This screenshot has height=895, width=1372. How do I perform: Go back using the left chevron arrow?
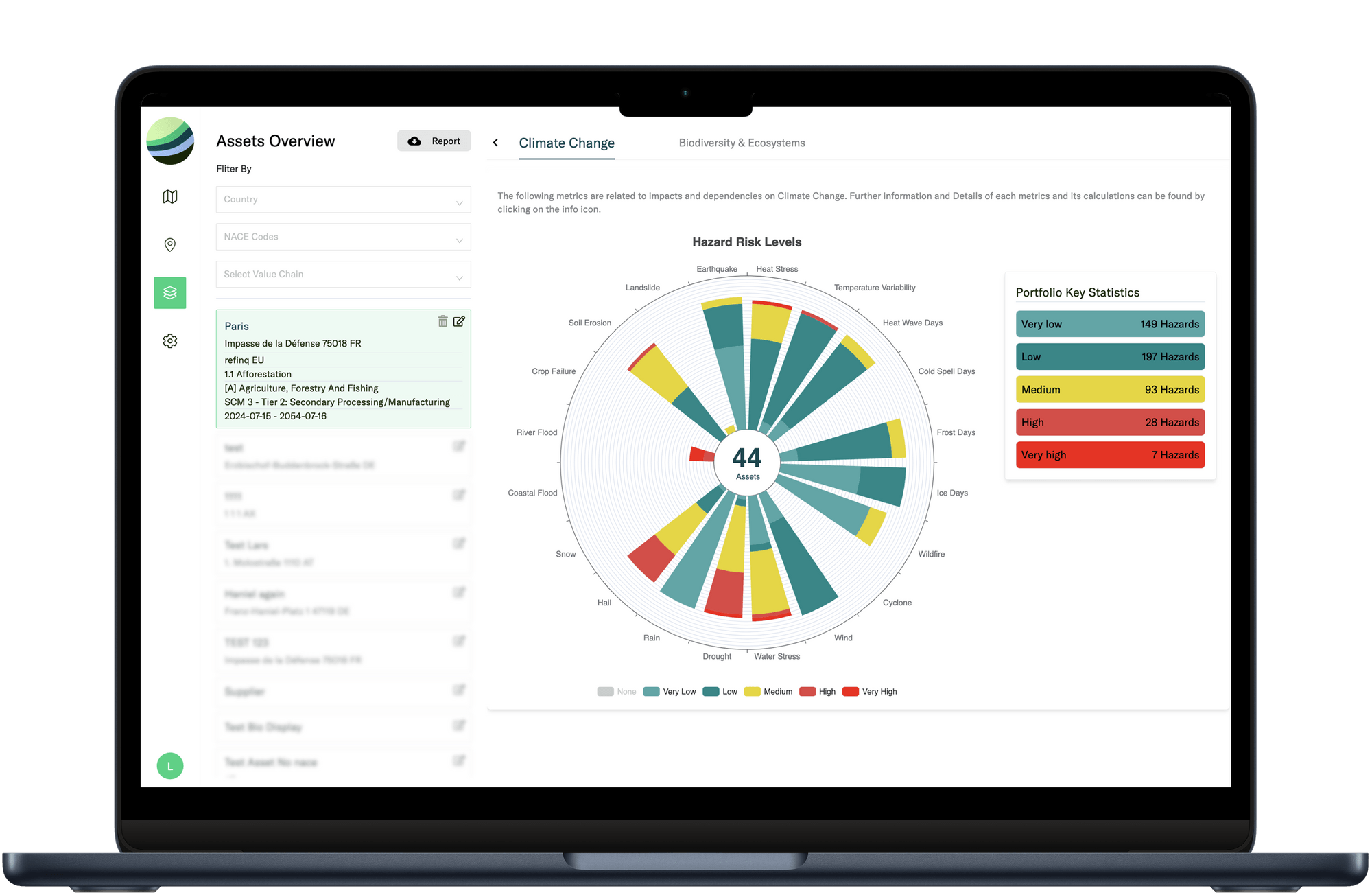[495, 143]
